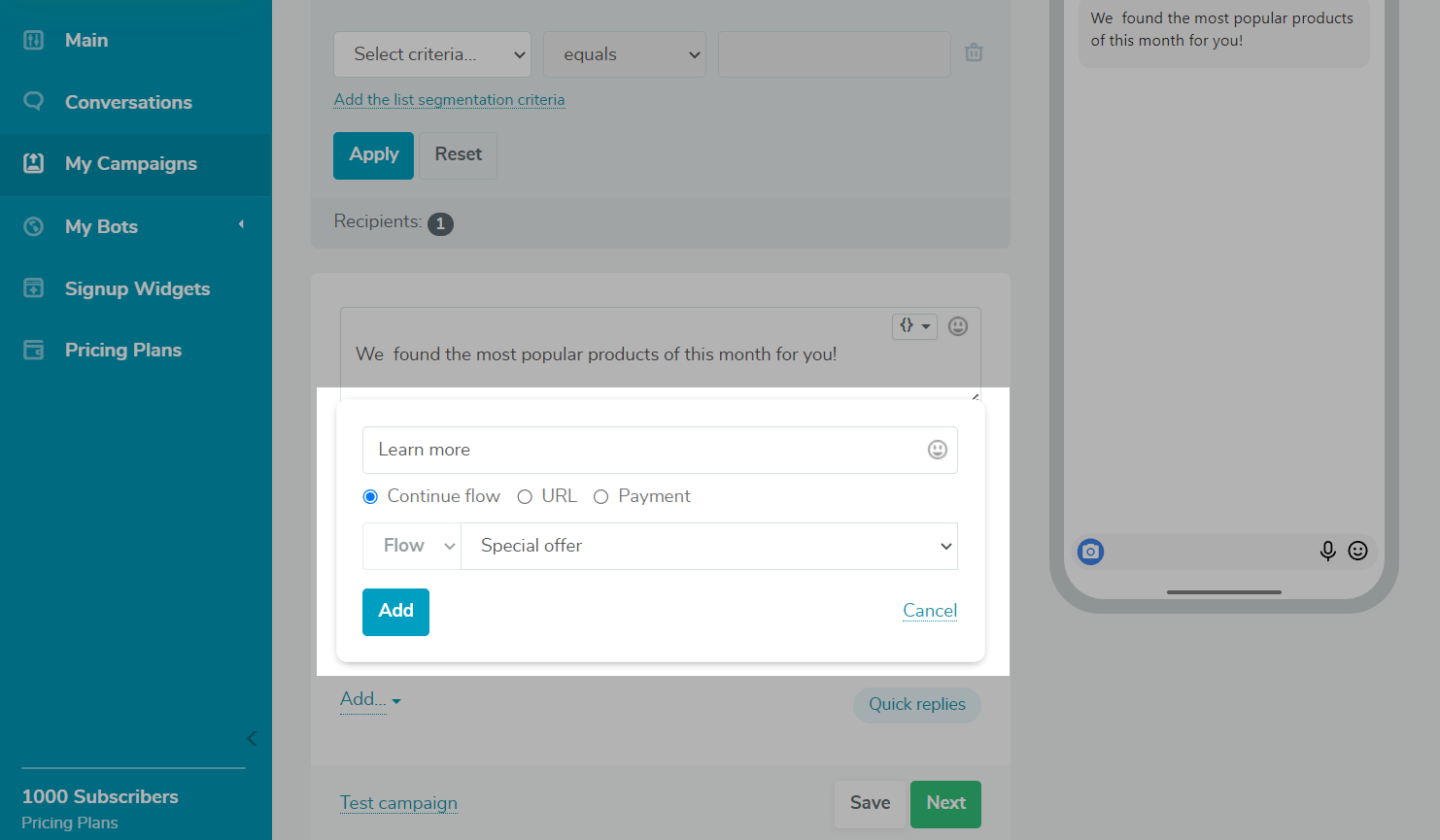The height and width of the screenshot is (840, 1440).
Task: Open the variables curly braces dropdown
Action: point(913,326)
